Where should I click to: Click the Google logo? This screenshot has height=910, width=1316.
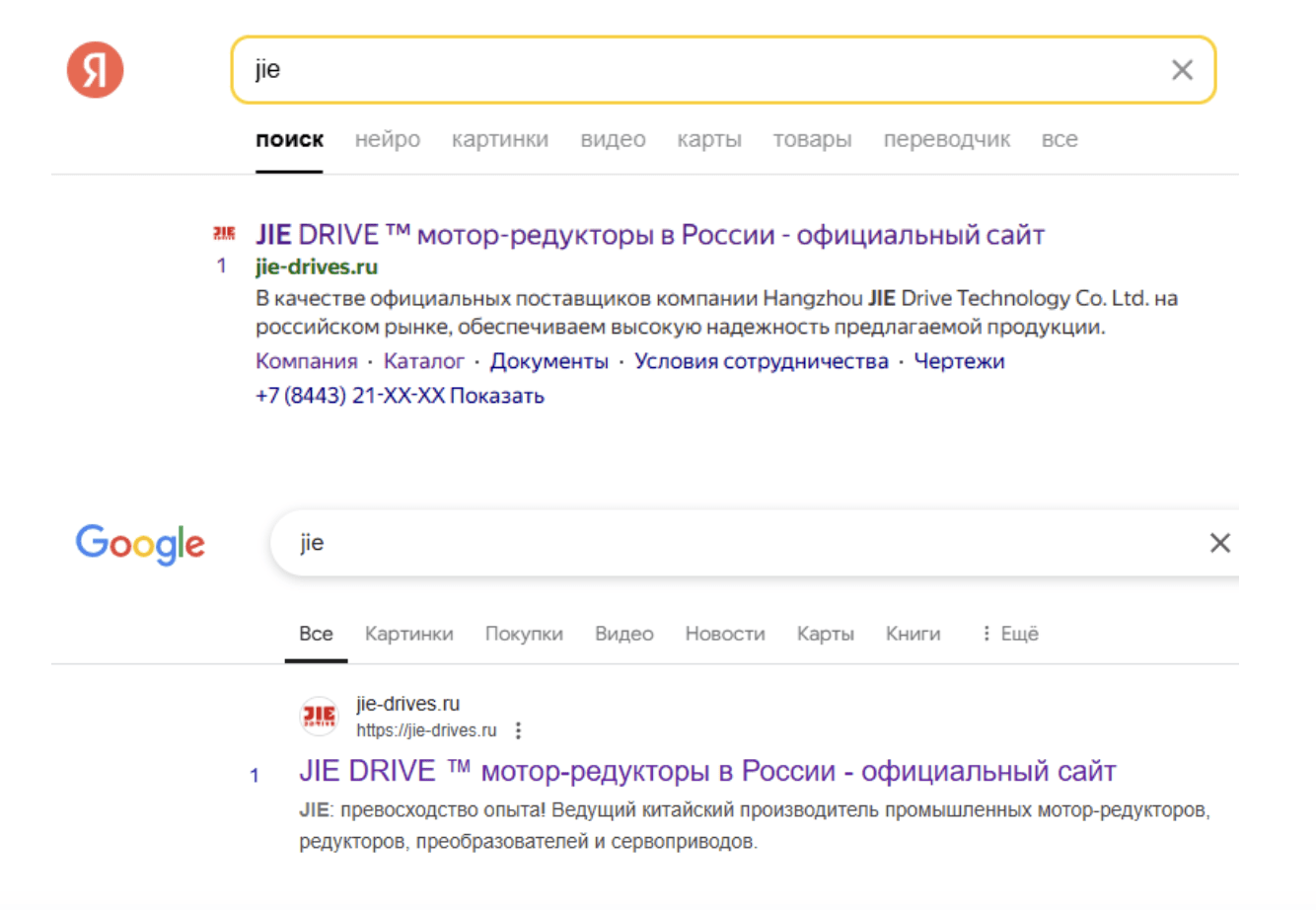pos(140,544)
